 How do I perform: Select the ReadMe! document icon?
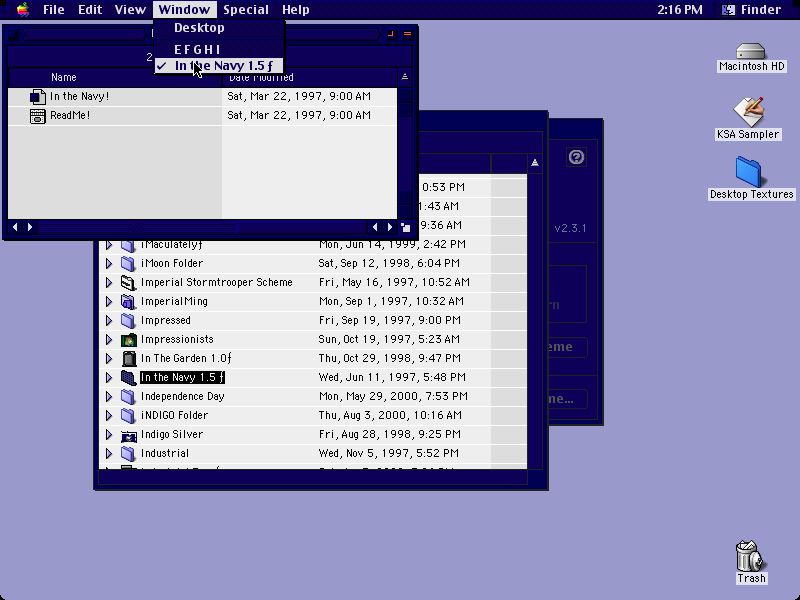pyautogui.click(x=37, y=116)
